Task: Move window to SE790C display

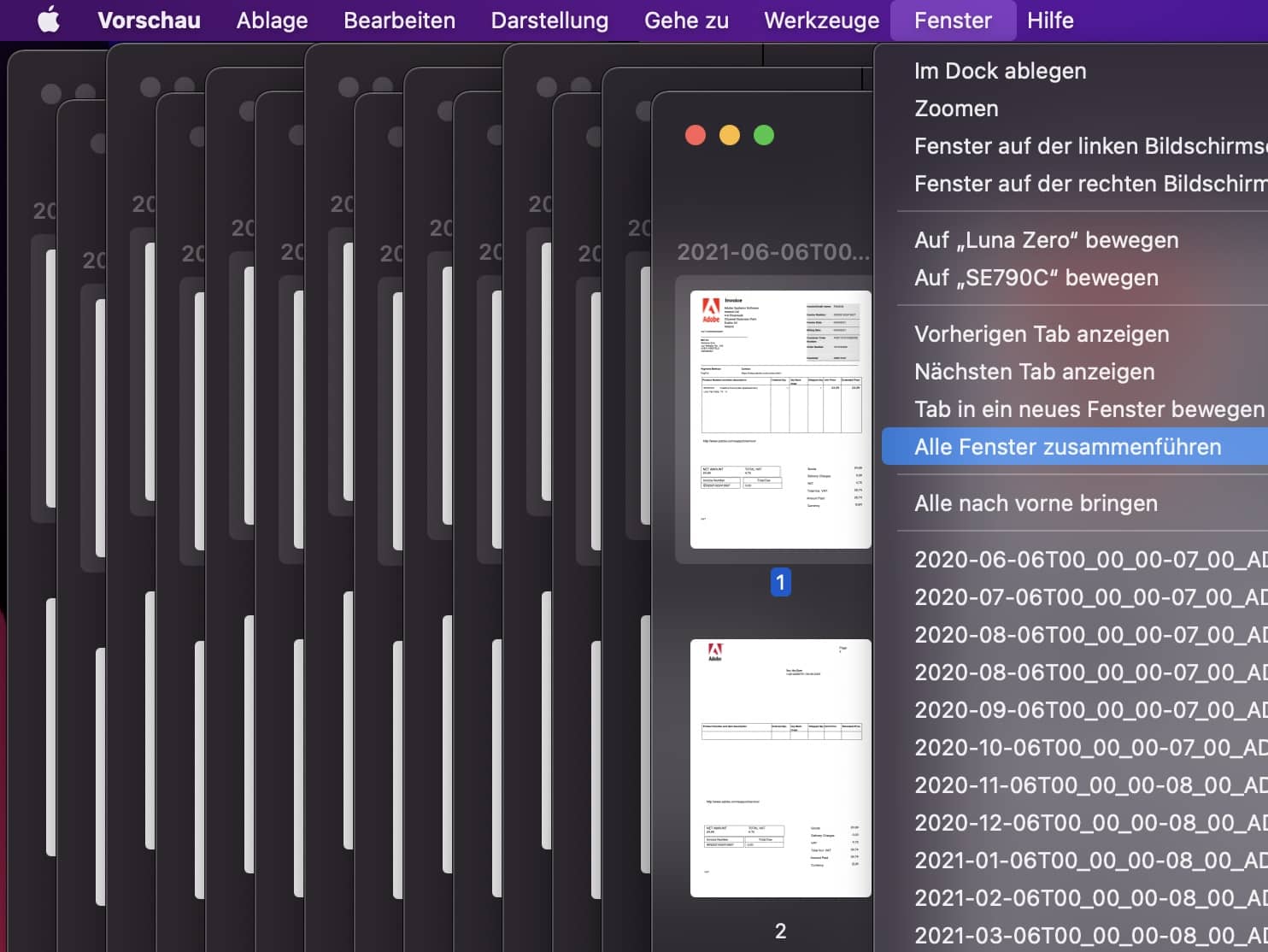Action: [x=1075, y=278]
